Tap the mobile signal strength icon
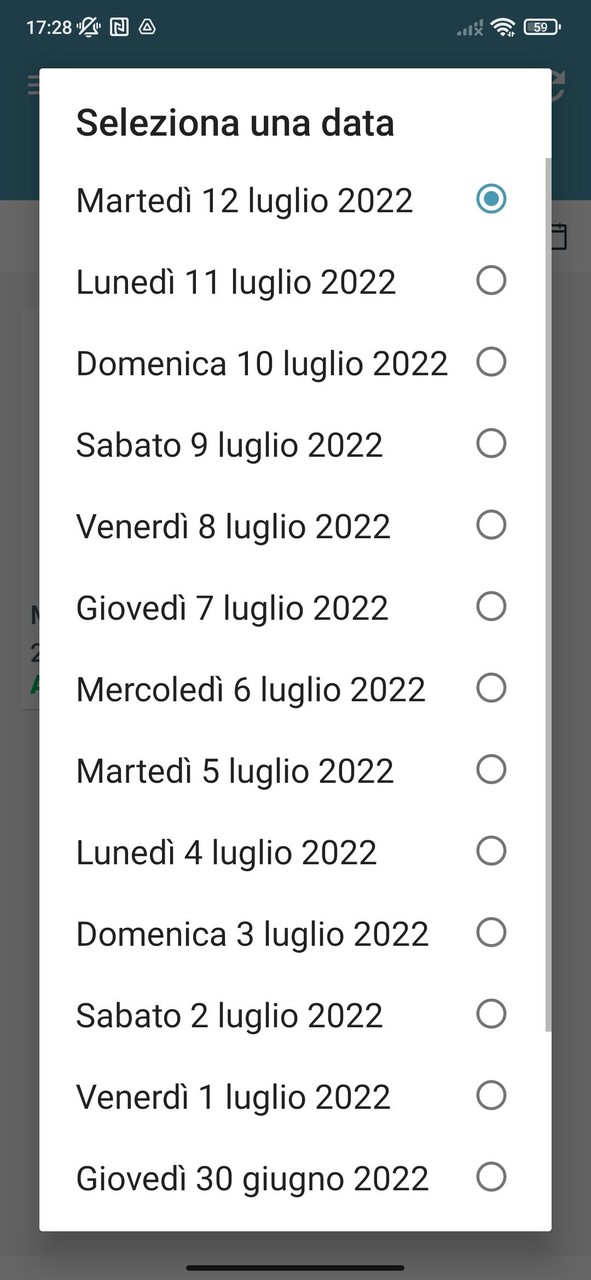This screenshot has width=591, height=1280. [x=468, y=27]
